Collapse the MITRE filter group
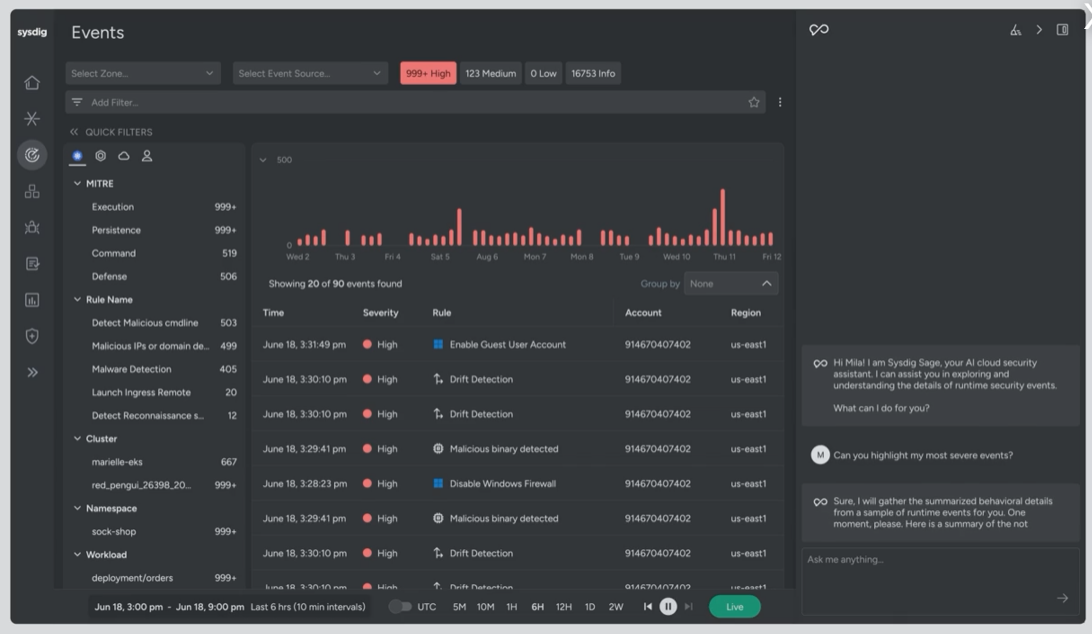This screenshot has height=634, width=1092. click(x=78, y=184)
